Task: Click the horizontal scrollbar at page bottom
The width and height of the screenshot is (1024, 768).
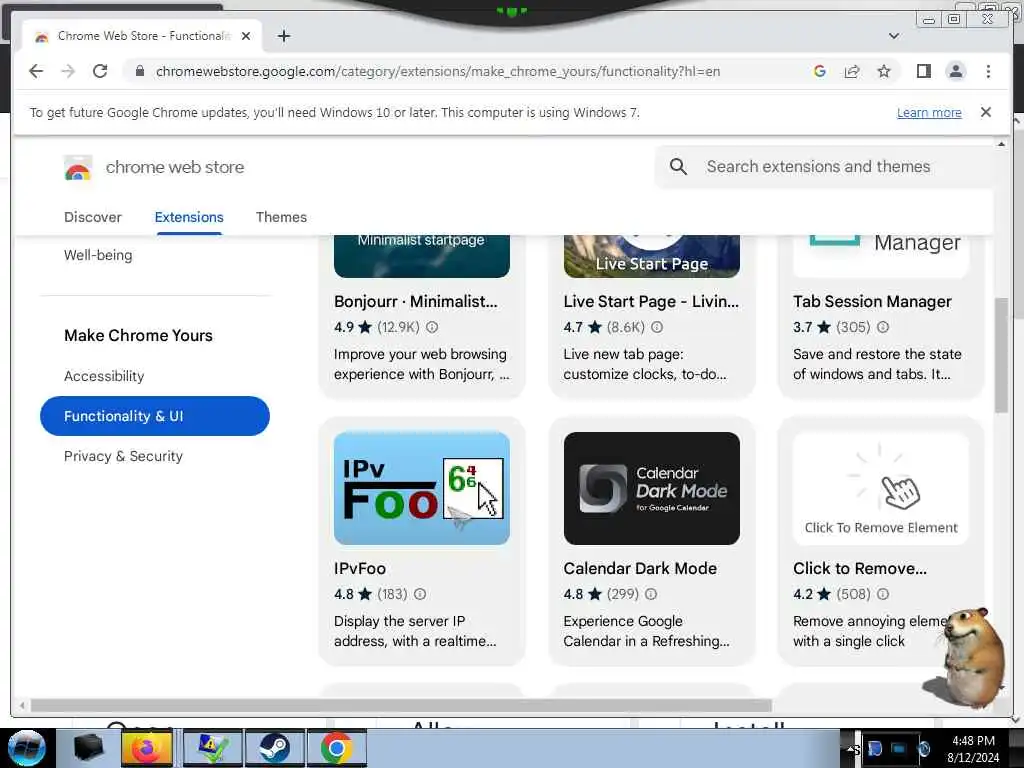Action: [x=401, y=705]
